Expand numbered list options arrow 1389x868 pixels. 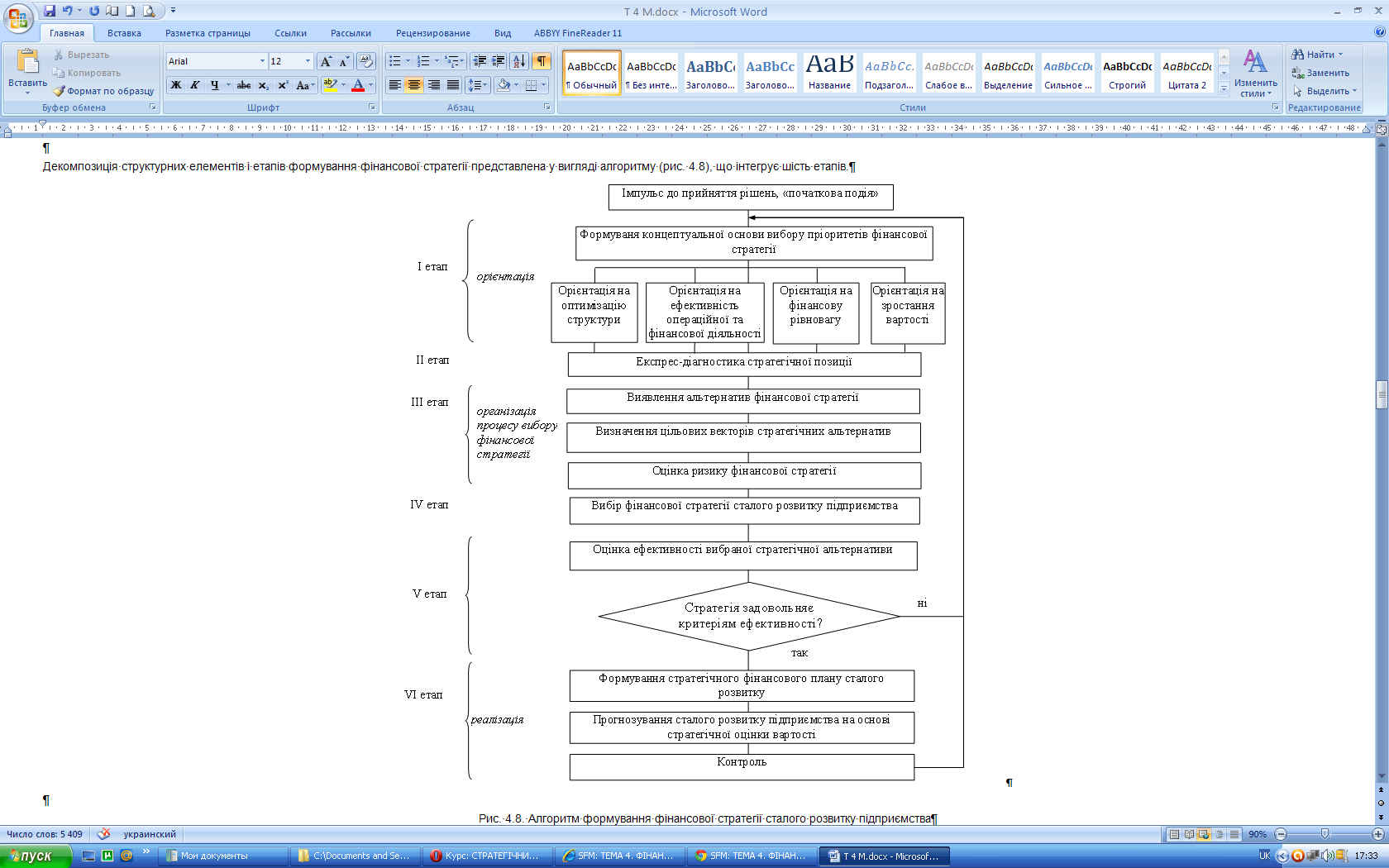[437, 61]
